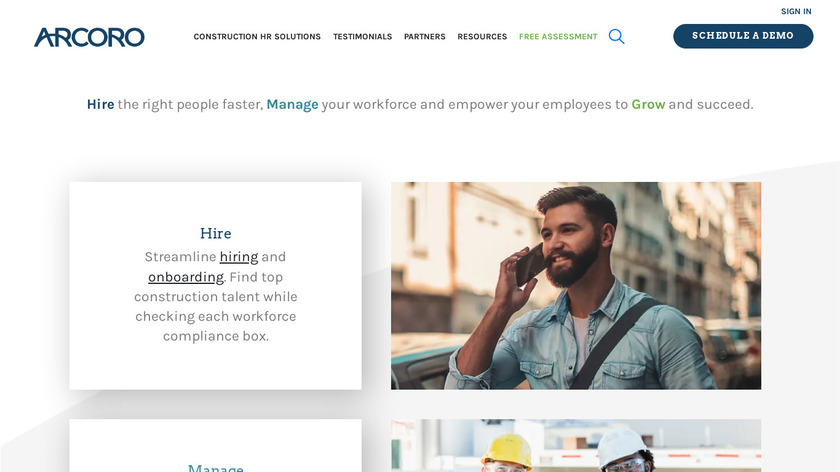Follow the underlined onboarding link
The width and height of the screenshot is (840, 472).
click(186, 277)
